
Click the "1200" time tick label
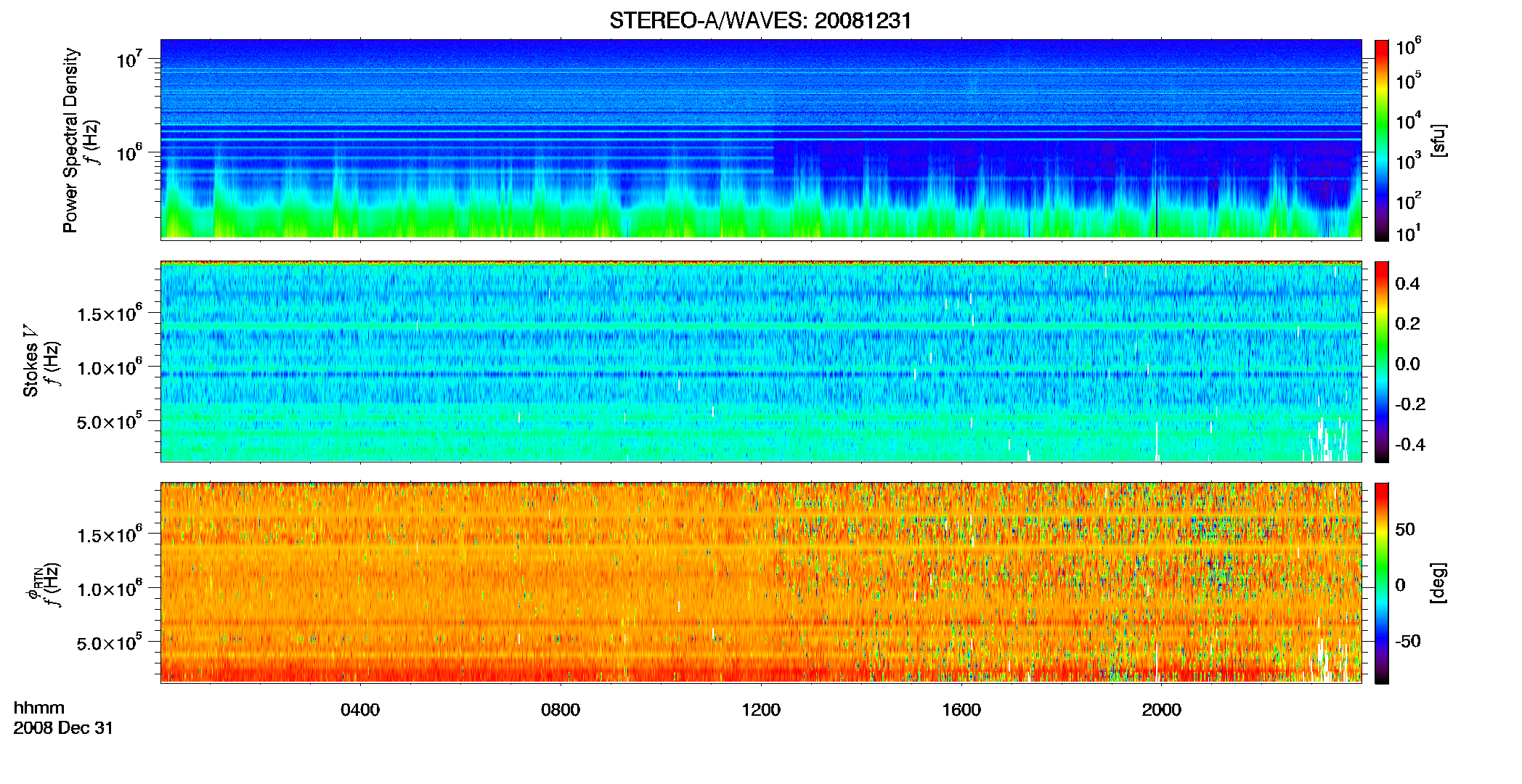point(761,710)
